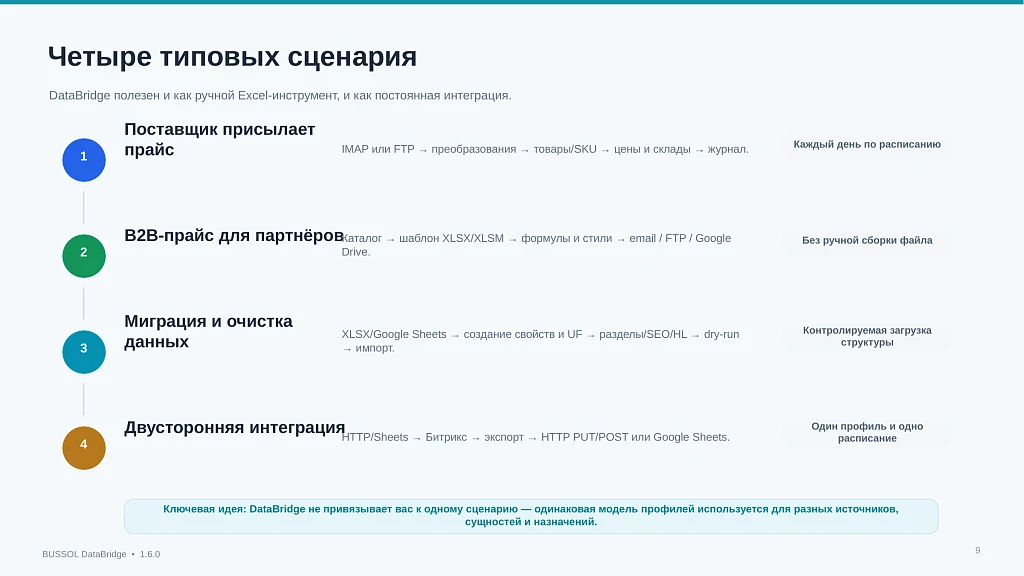1024x576 pixels.
Task: Click the 'Один профиль и одно расписание' badge
Action: pos(867,432)
